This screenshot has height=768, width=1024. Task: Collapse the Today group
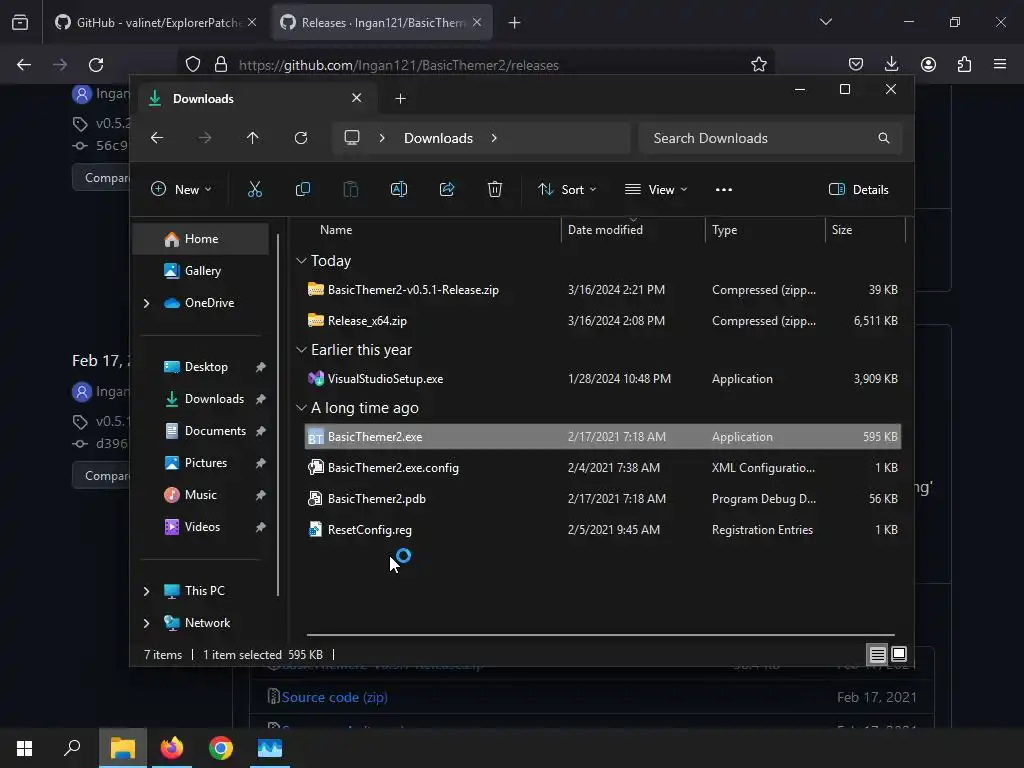tap(301, 261)
